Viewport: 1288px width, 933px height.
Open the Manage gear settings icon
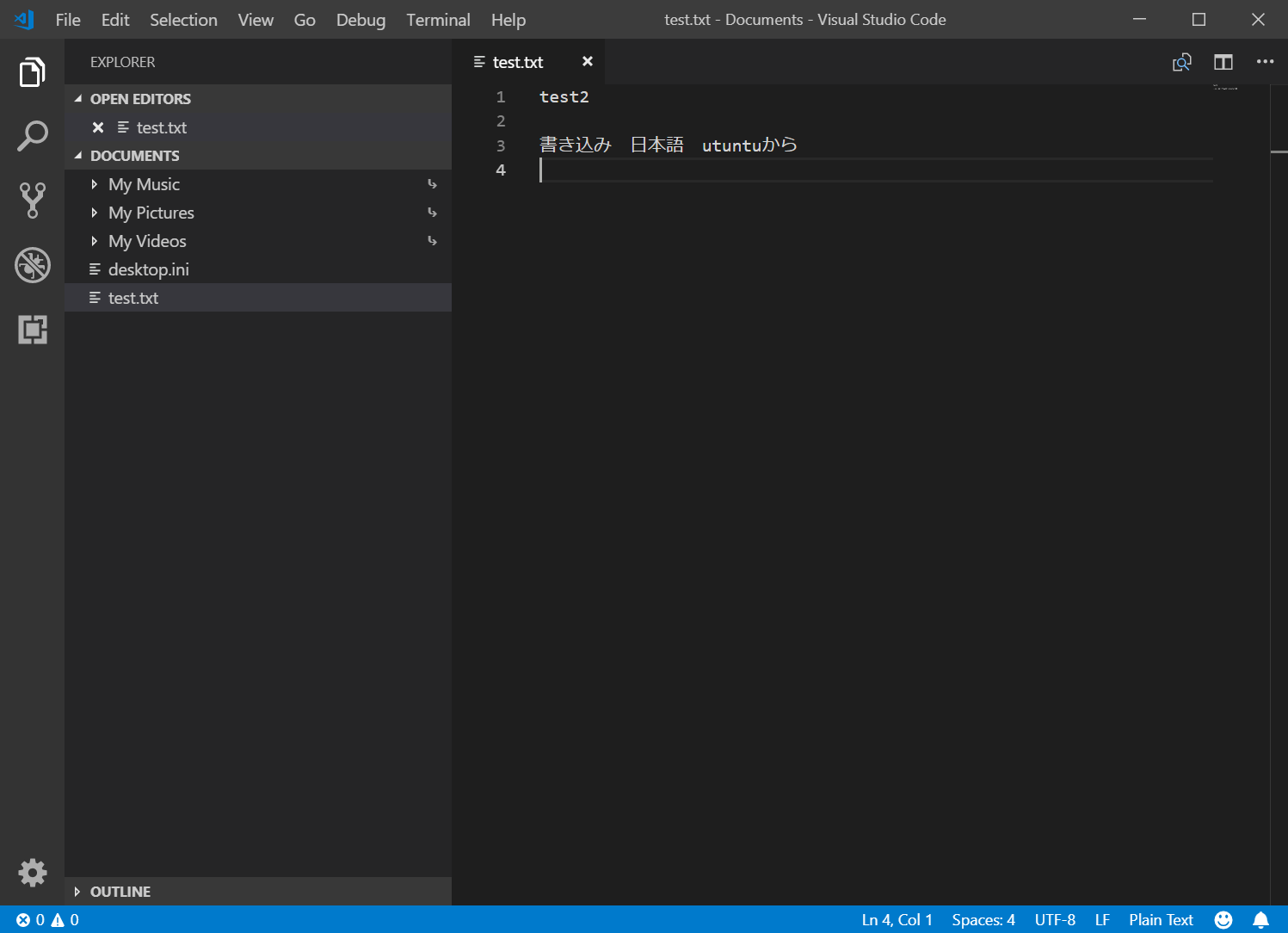32,873
